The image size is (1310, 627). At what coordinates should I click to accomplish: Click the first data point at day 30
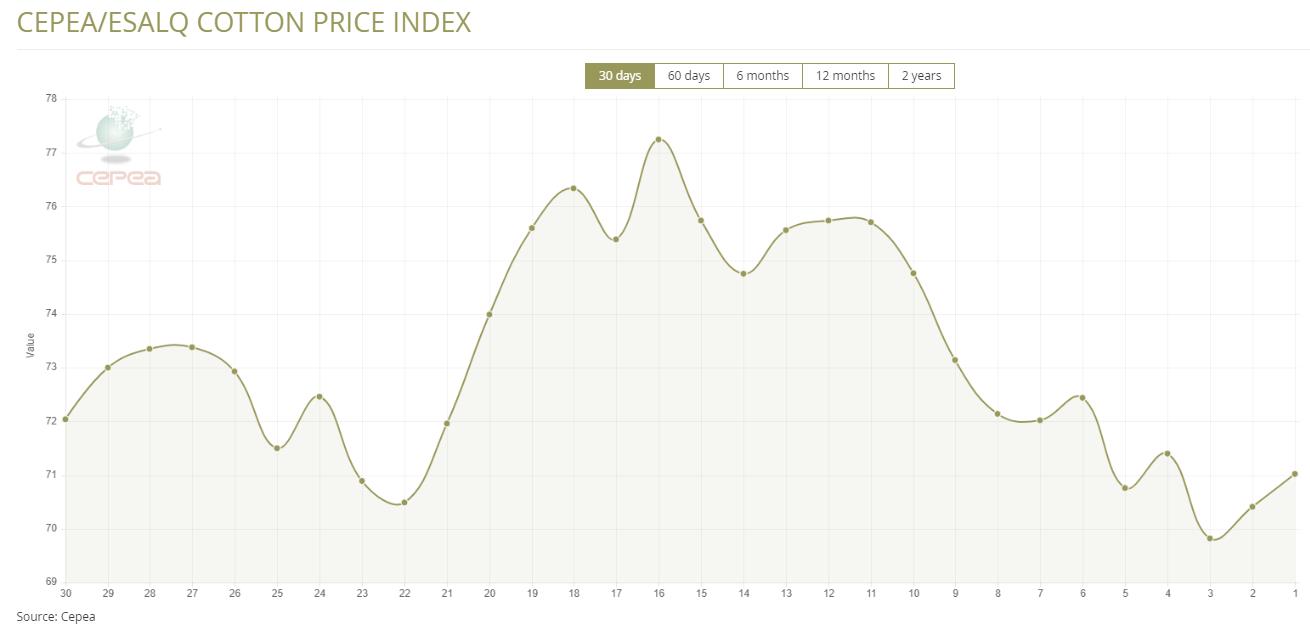(66, 419)
